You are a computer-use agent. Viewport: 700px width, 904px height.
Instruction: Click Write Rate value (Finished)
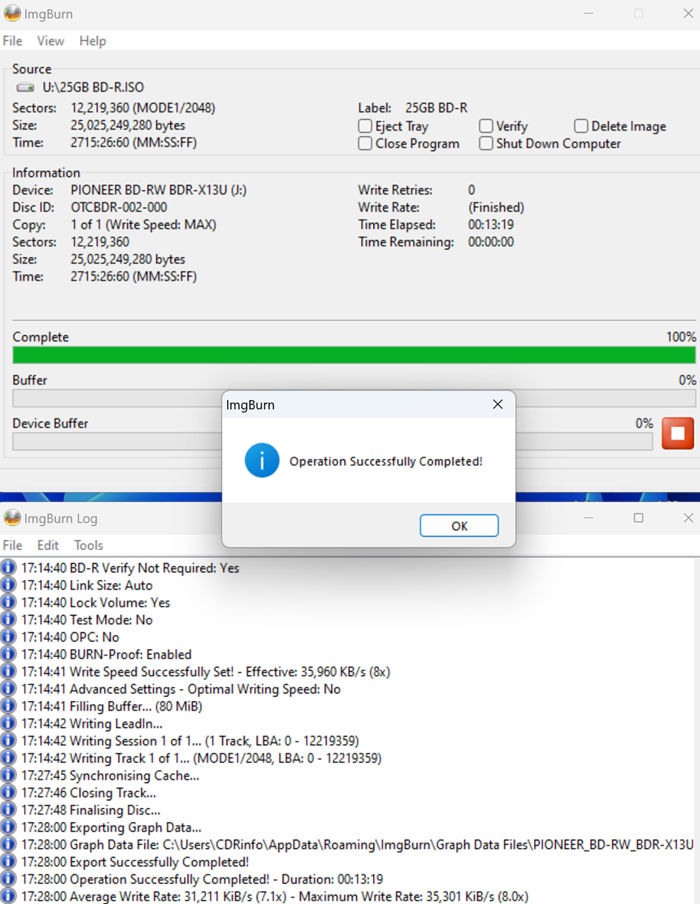click(x=496, y=207)
